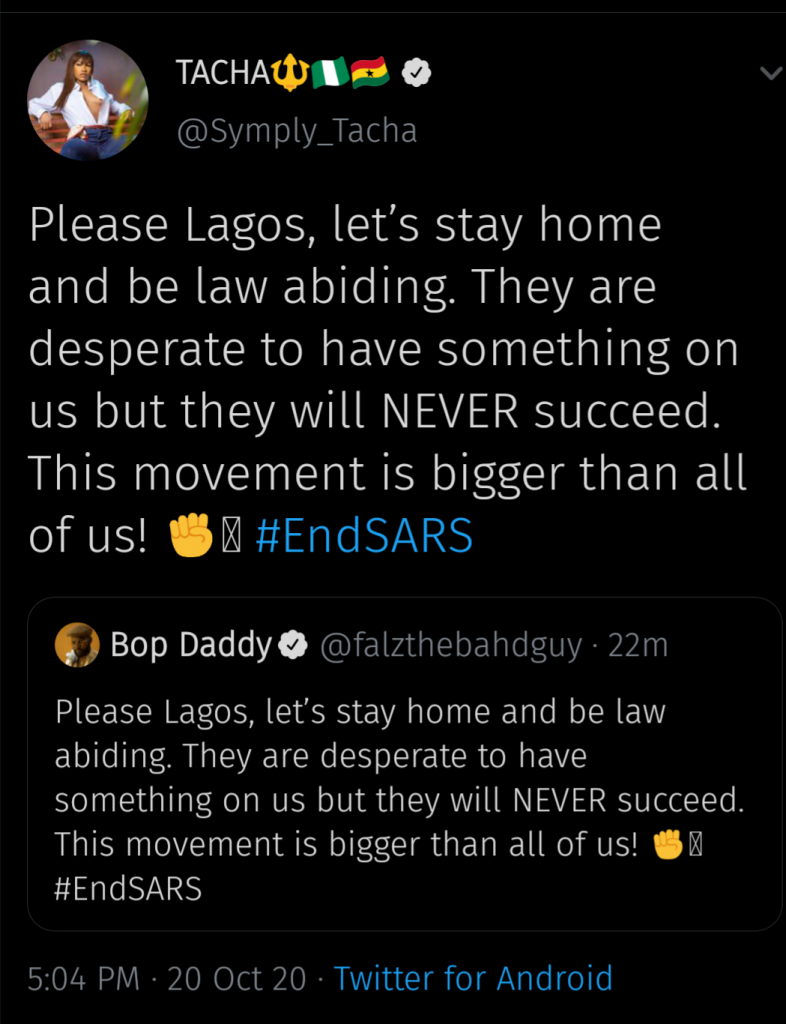The width and height of the screenshot is (786, 1024).
Task: Click Bop Daddy's verified badge
Action: (x=293, y=647)
